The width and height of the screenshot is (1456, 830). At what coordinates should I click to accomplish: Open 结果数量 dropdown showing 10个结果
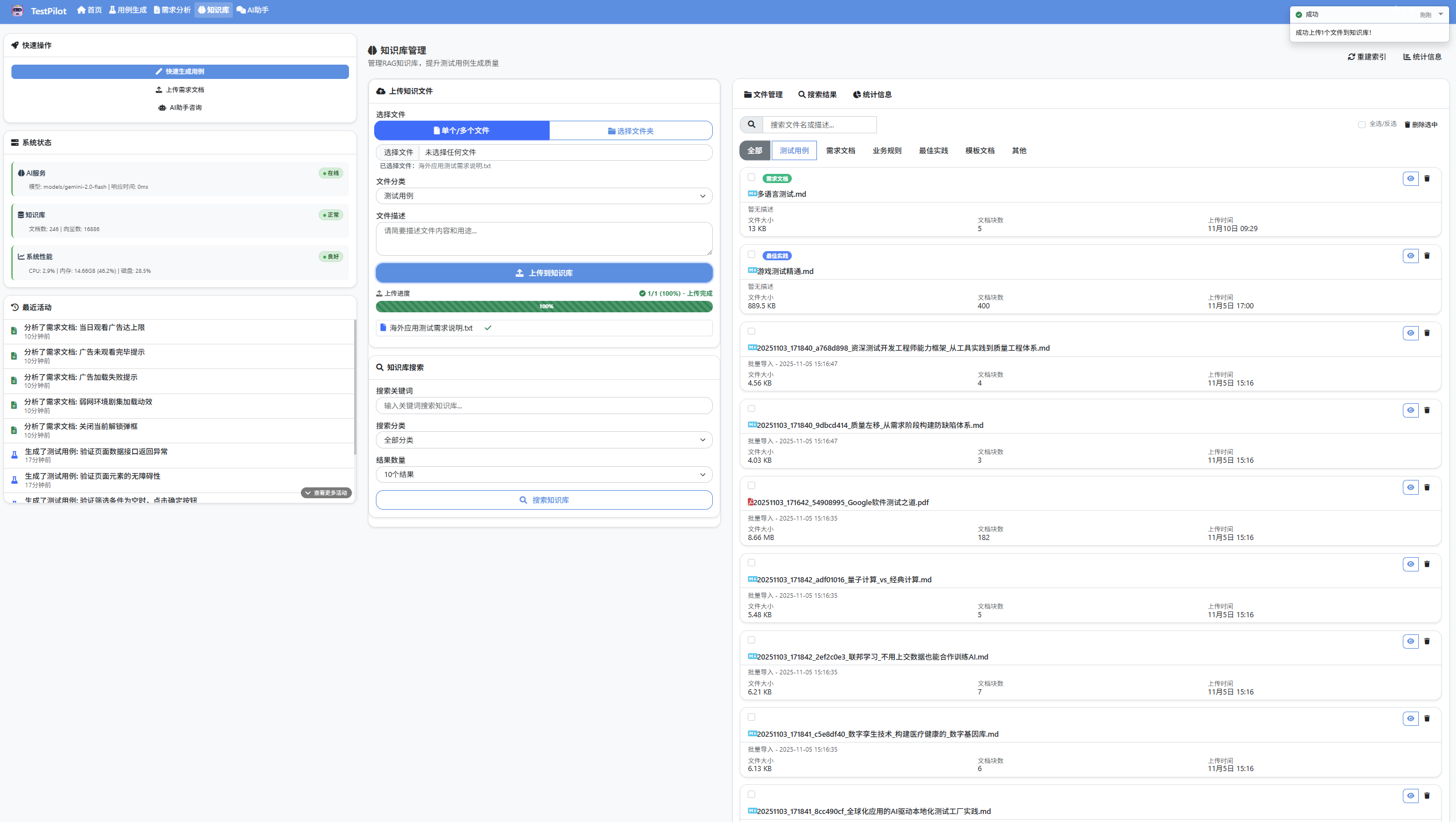pos(543,475)
